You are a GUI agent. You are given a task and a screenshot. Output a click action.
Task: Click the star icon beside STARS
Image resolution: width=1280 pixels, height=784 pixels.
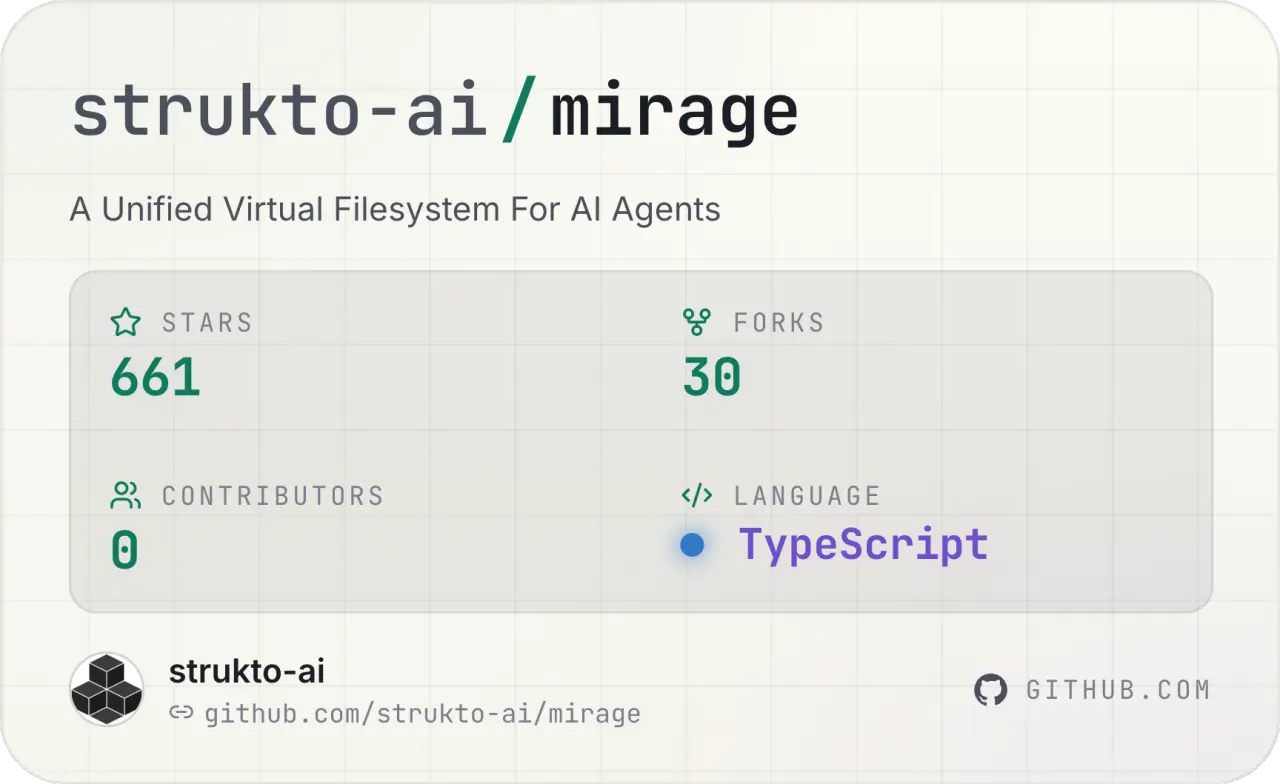(x=125, y=322)
